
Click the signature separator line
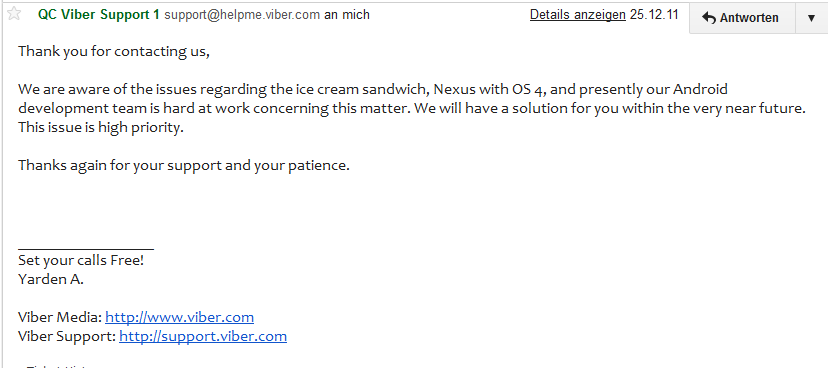[x=86, y=248]
